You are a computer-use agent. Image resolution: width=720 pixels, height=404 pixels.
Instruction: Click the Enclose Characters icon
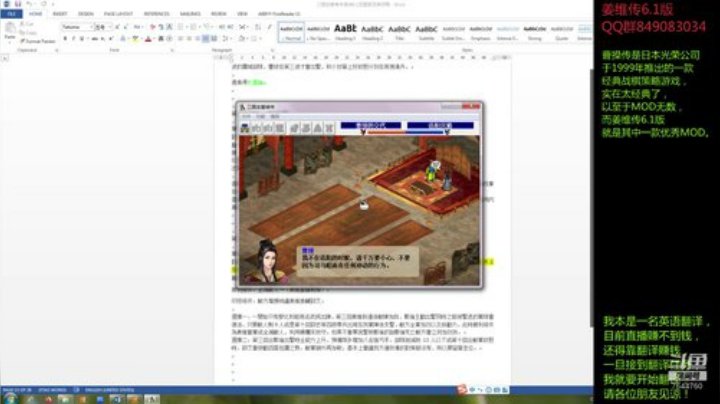(x=169, y=39)
